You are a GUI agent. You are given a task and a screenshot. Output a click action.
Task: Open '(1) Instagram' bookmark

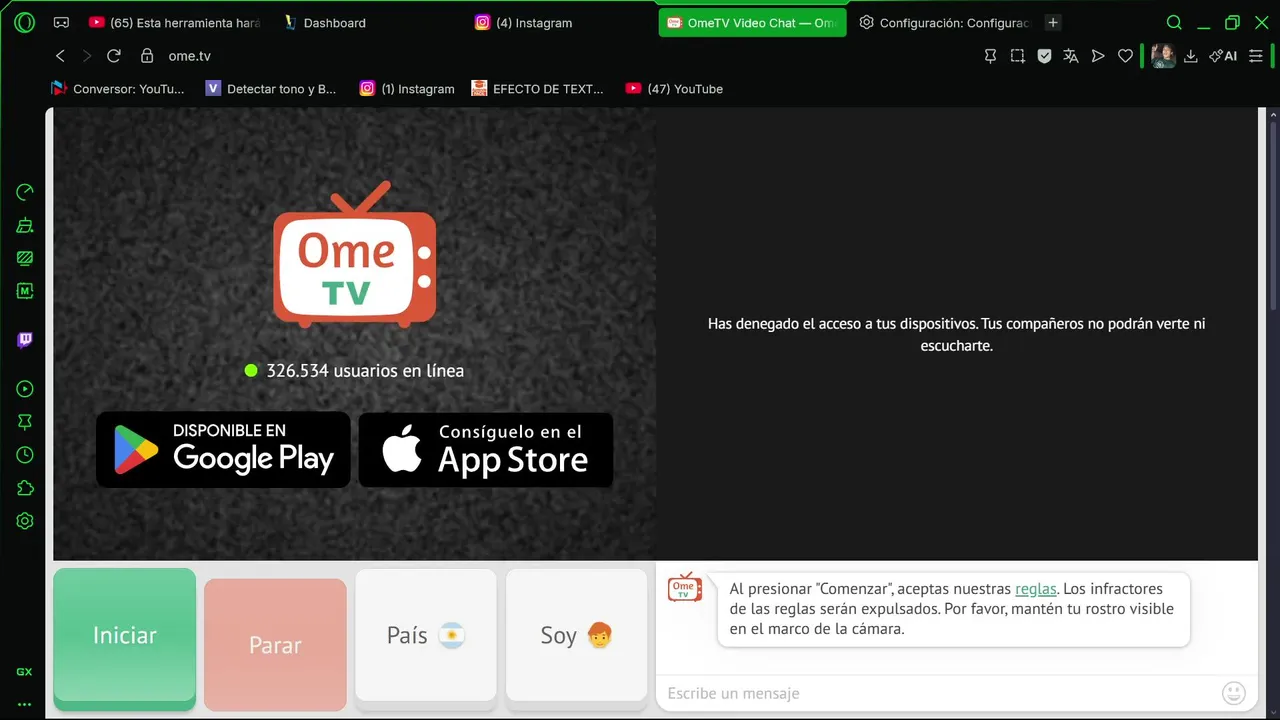coord(407,89)
